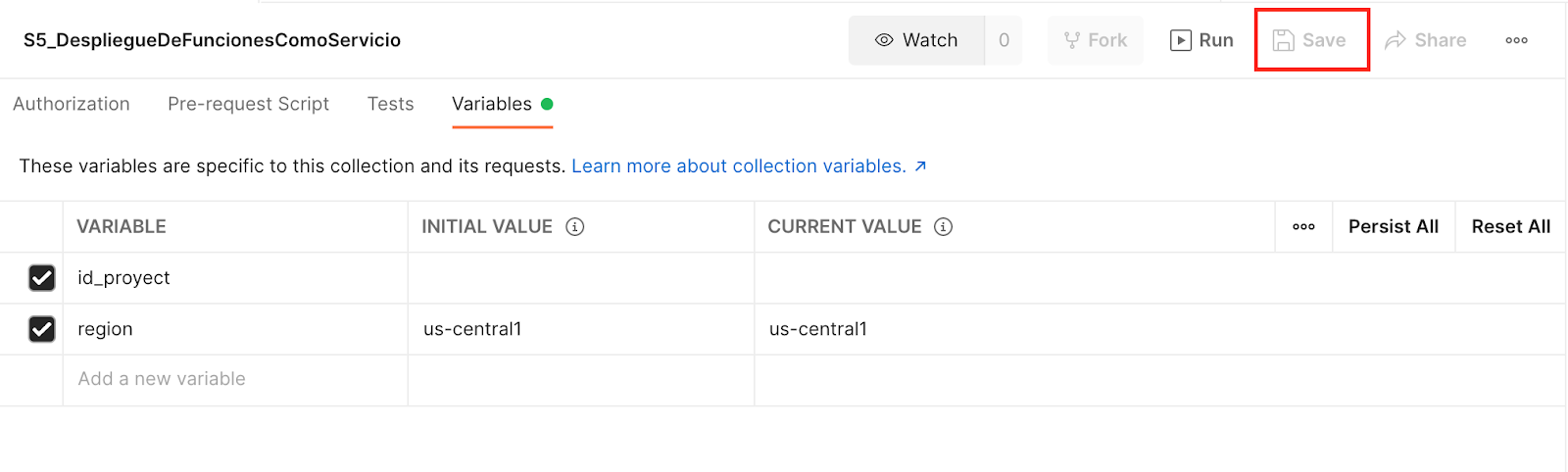Click the Save floppy disk icon

1284,40
